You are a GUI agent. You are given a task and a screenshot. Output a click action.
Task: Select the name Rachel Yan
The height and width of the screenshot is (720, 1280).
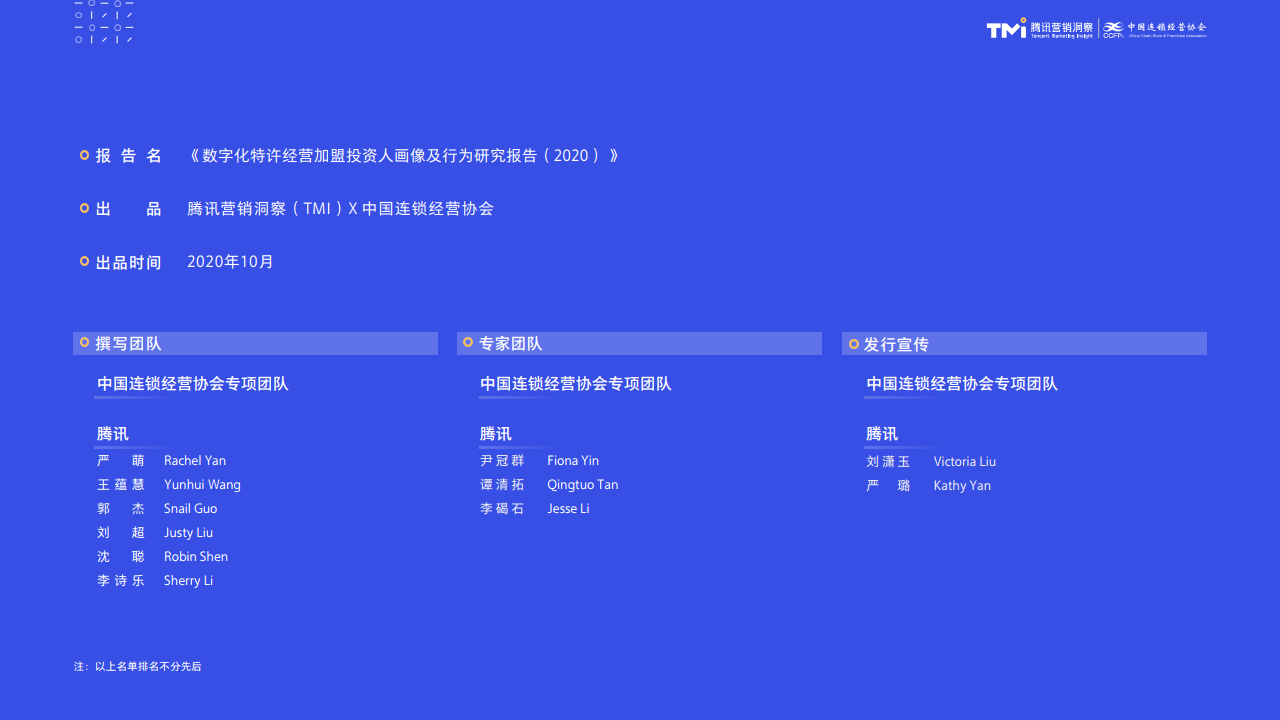click(x=195, y=461)
